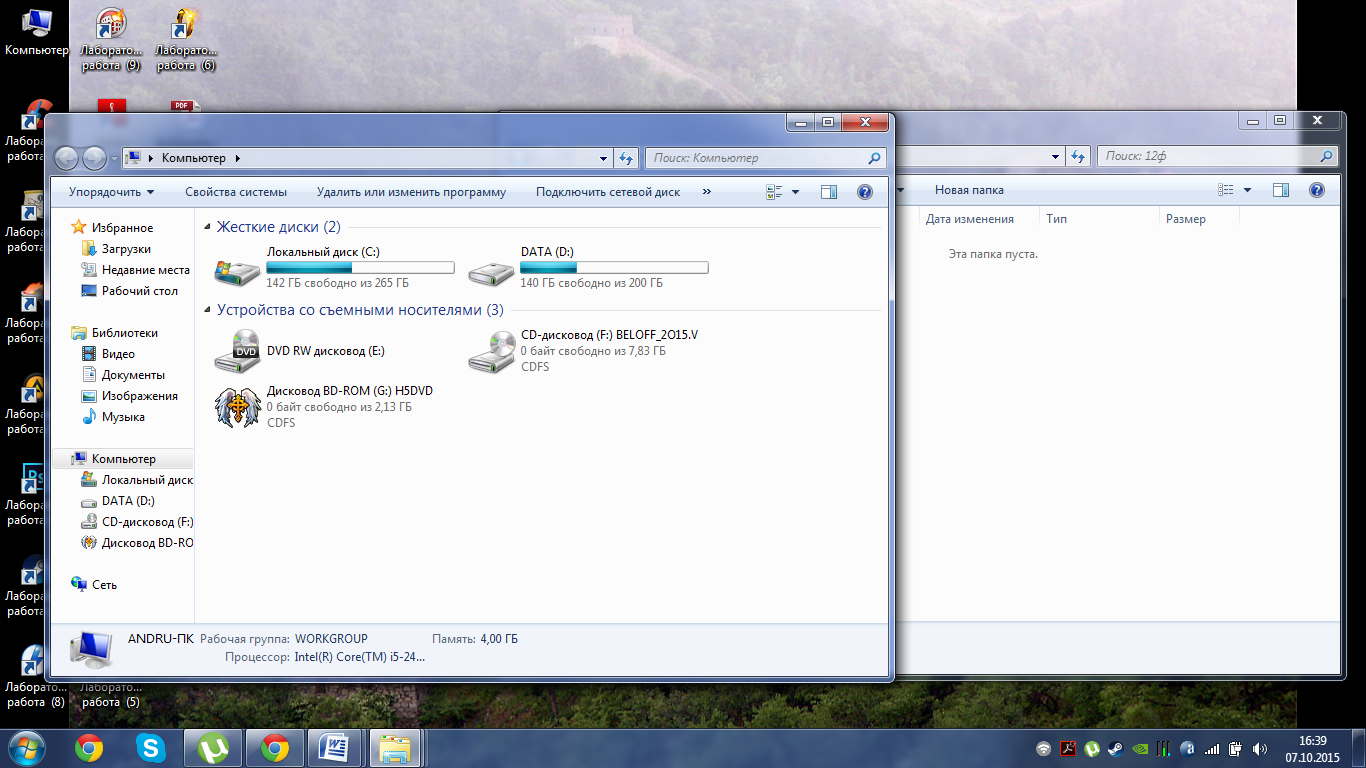Open the Документы library
Image resolution: width=1366 pixels, height=768 pixels.
coord(133,375)
